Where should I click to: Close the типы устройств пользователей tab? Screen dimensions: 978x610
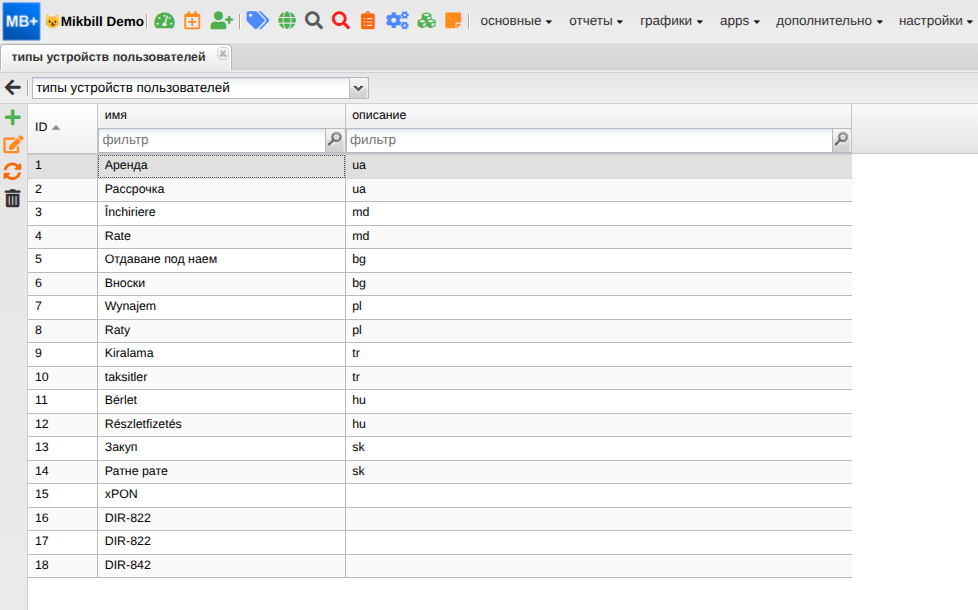pos(223,54)
